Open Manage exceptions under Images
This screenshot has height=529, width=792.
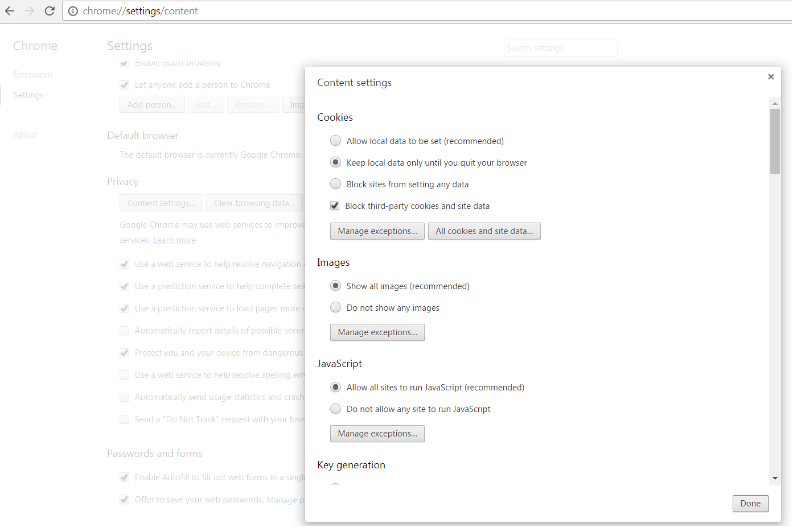[377, 332]
